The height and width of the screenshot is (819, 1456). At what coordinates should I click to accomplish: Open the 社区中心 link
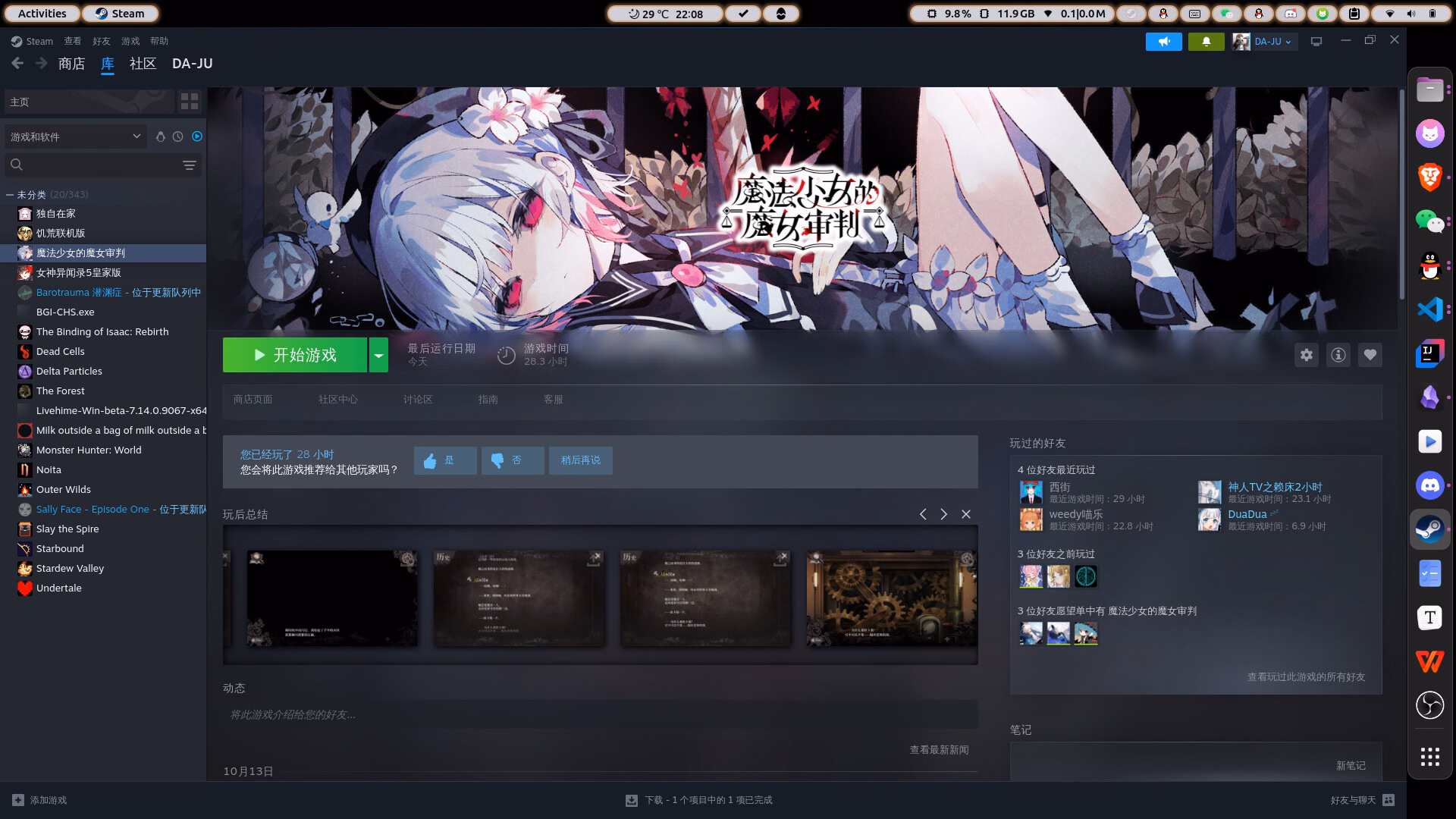338,400
